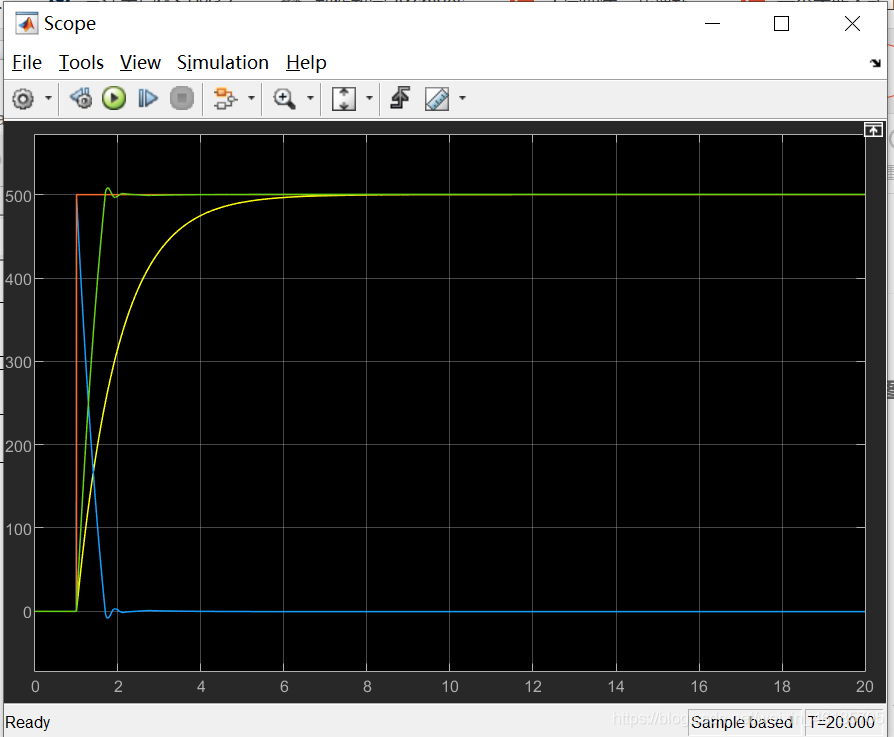Screen dimensions: 894x737
Task: Open the File menu
Action: coord(27,63)
